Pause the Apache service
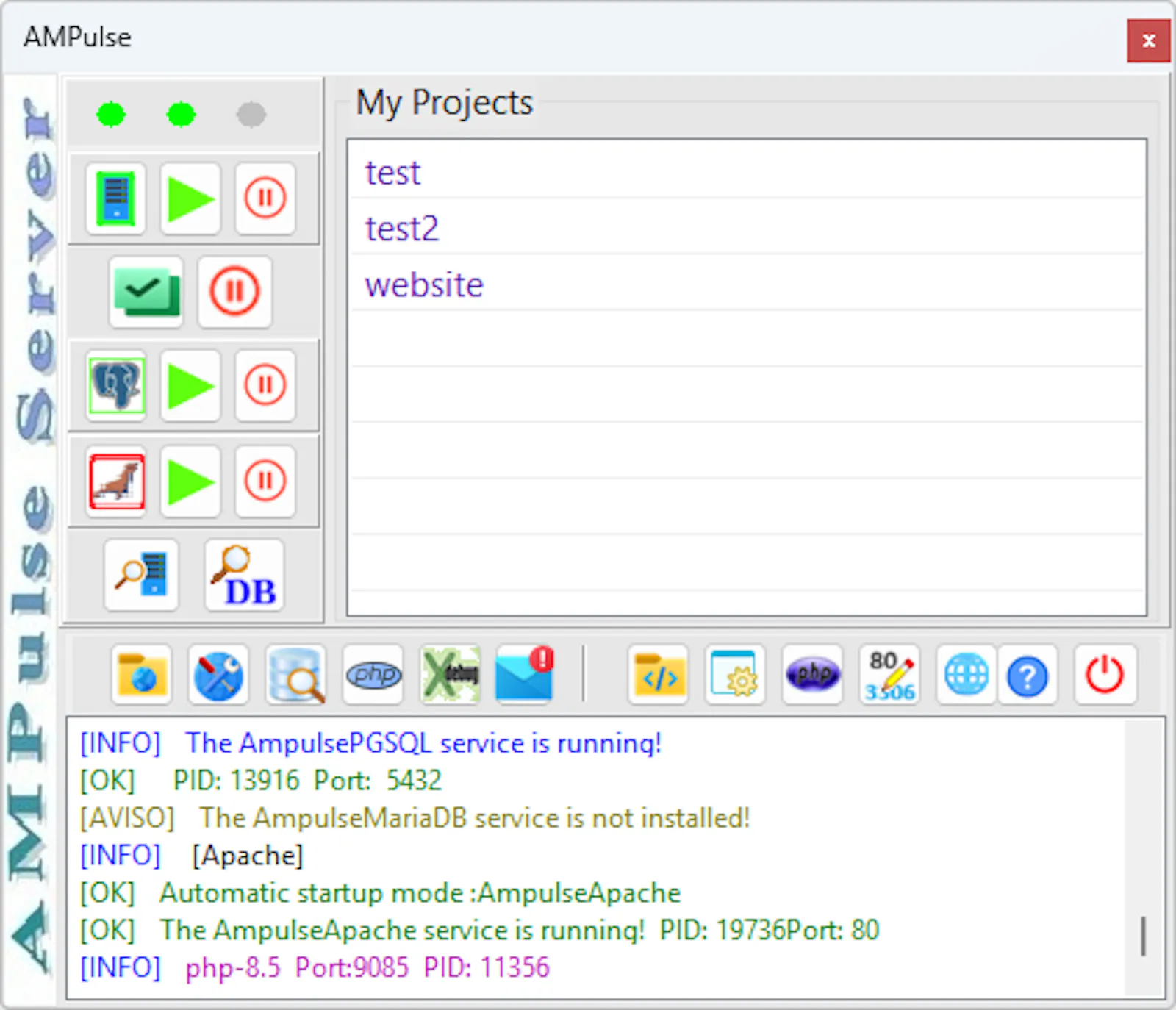The width and height of the screenshot is (1176, 1010). tap(265, 198)
